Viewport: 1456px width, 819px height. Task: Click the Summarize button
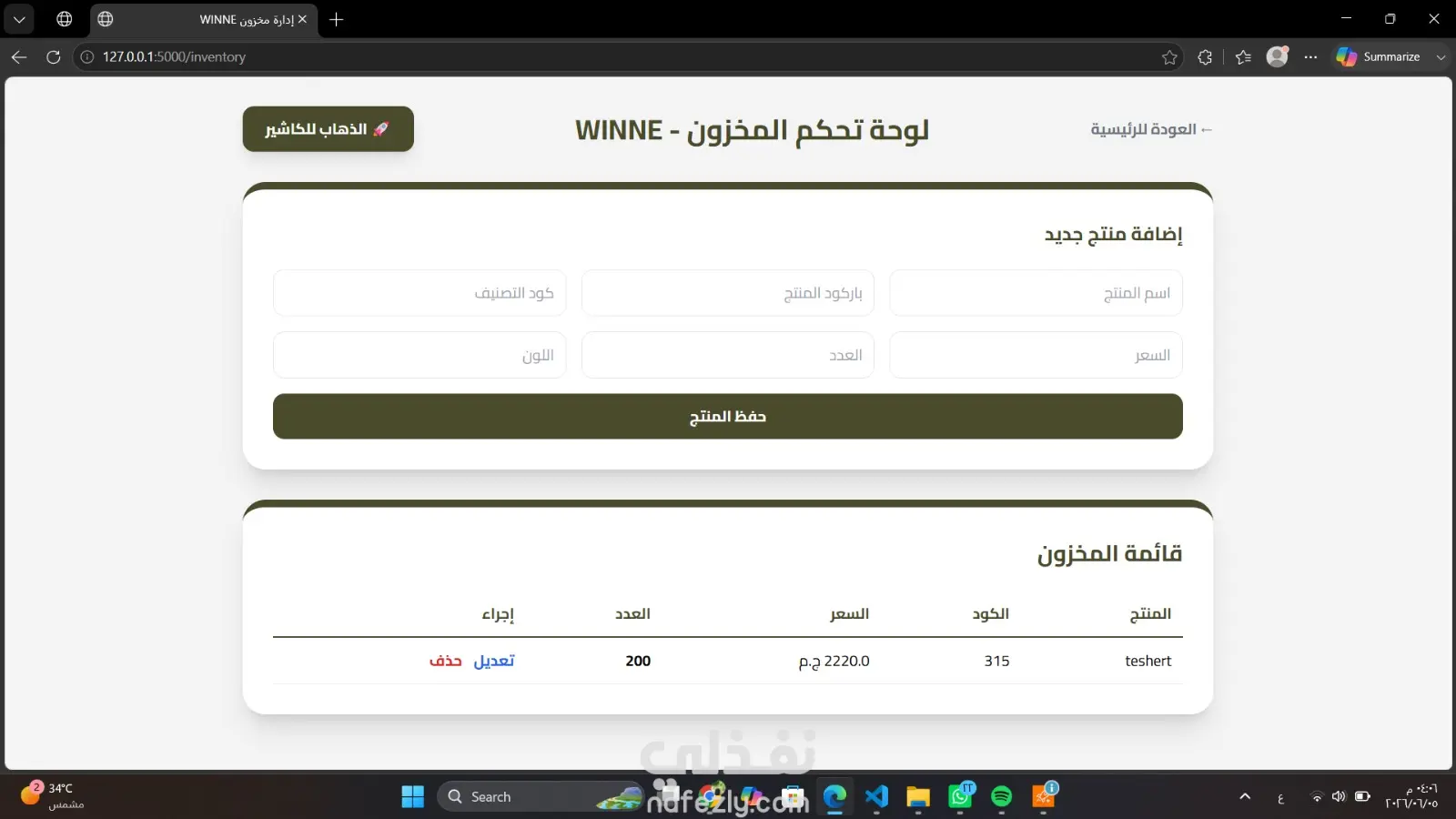point(1379,56)
